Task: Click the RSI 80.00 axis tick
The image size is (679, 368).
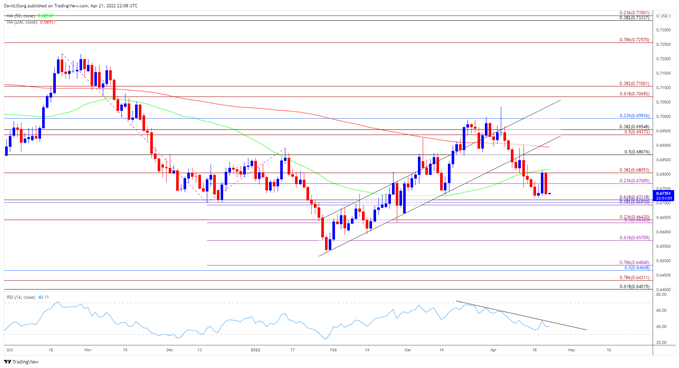Action: (661, 294)
